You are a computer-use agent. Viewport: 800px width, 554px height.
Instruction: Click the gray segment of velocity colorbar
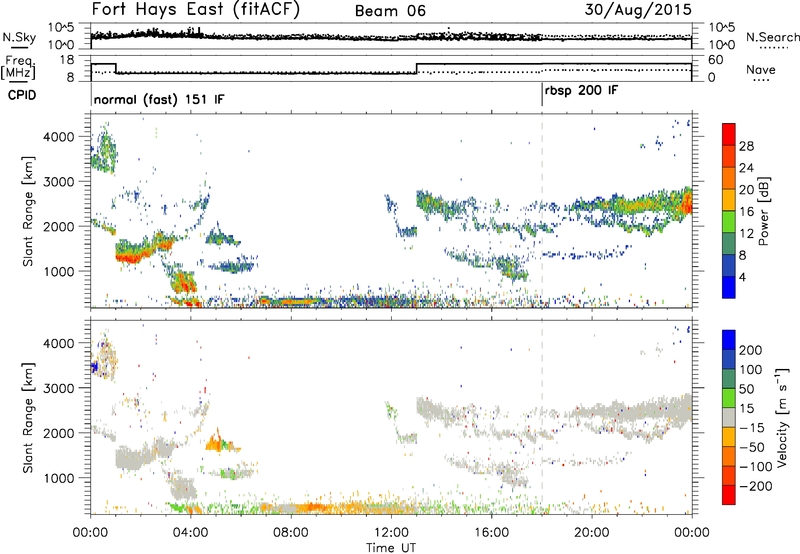(x=729, y=418)
